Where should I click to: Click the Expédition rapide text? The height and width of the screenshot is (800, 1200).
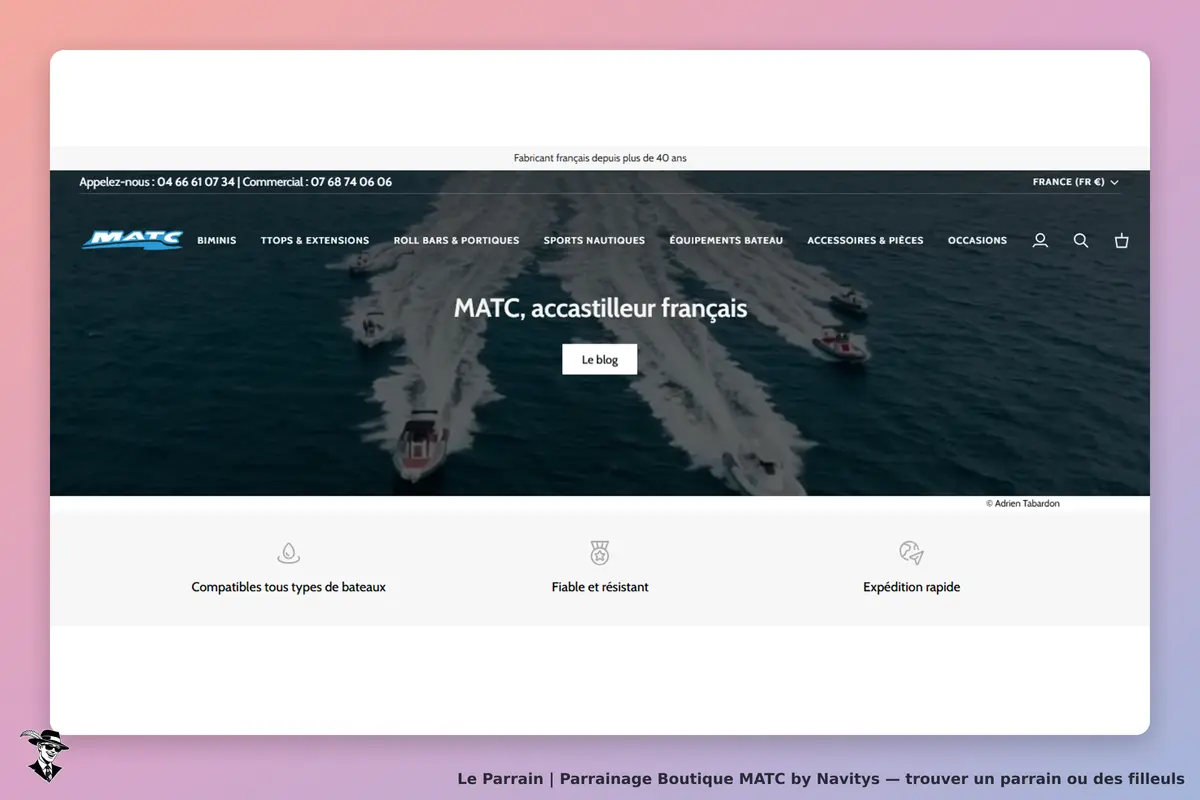pyautogui.click(x=911, y=587)
